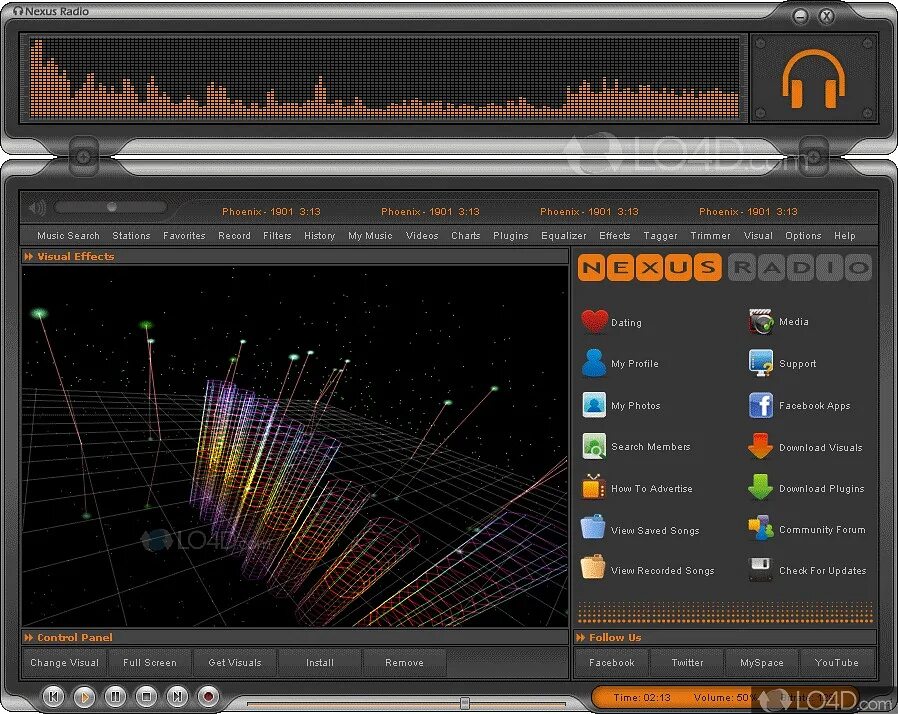
Task: Skip to the previous track
Action: (53, 696)
